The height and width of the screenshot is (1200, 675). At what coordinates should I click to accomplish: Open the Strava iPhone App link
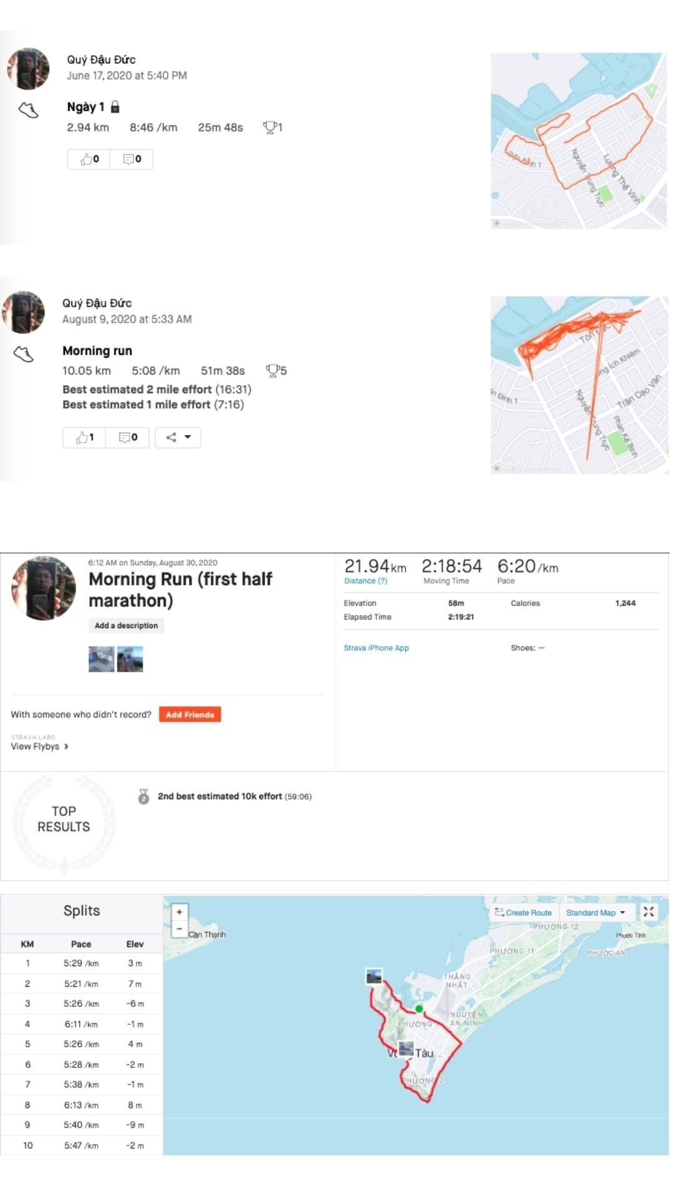point(376,648)
